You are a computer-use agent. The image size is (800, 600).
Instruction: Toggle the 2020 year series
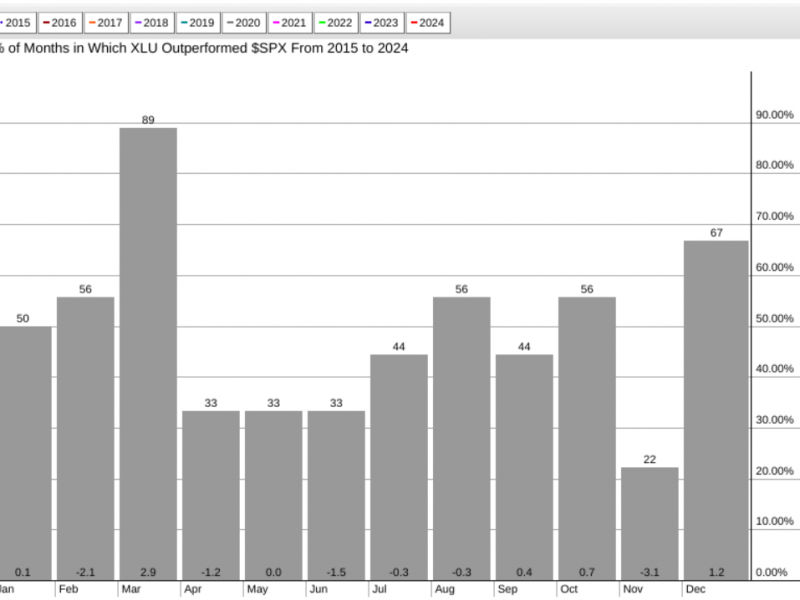tap(244, 23)
